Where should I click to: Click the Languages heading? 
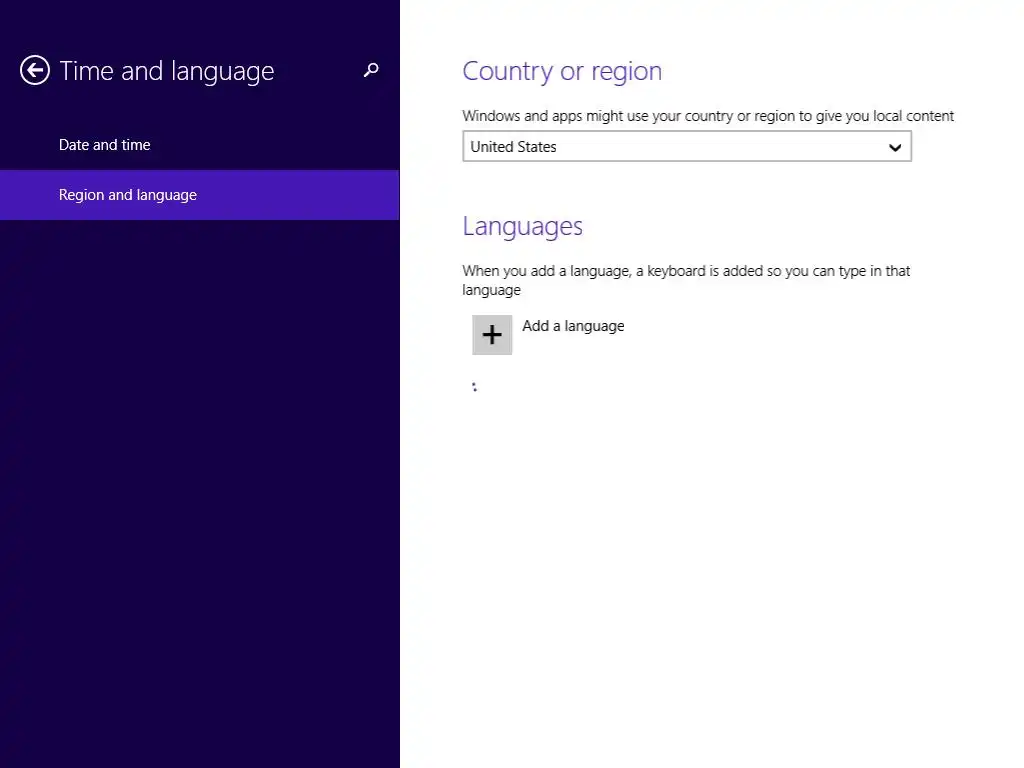[522, 227]
